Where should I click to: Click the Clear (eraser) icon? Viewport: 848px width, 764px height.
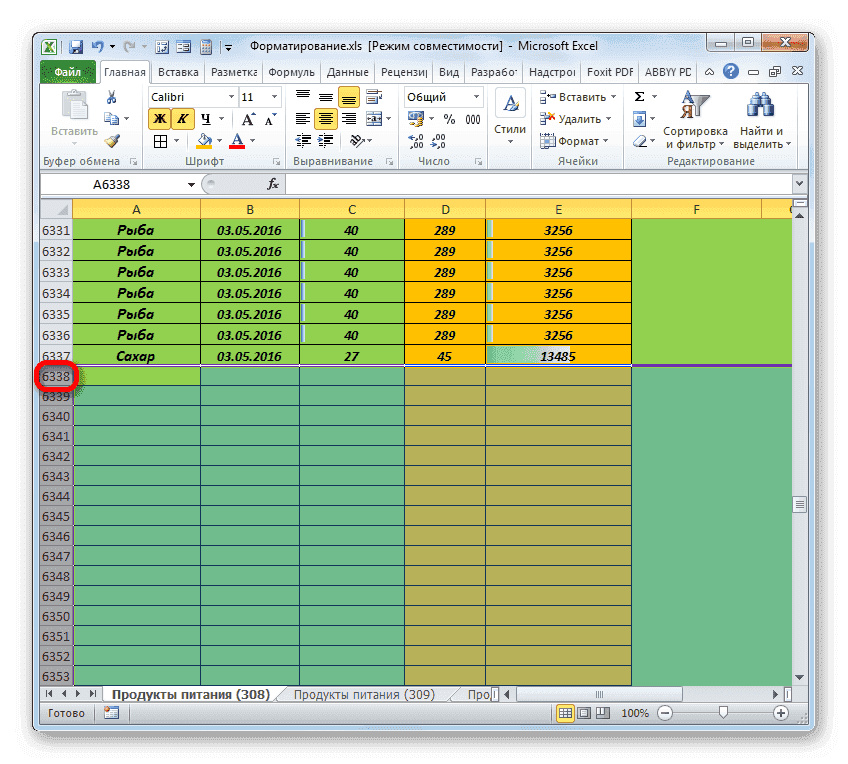(x=638, y=142)
